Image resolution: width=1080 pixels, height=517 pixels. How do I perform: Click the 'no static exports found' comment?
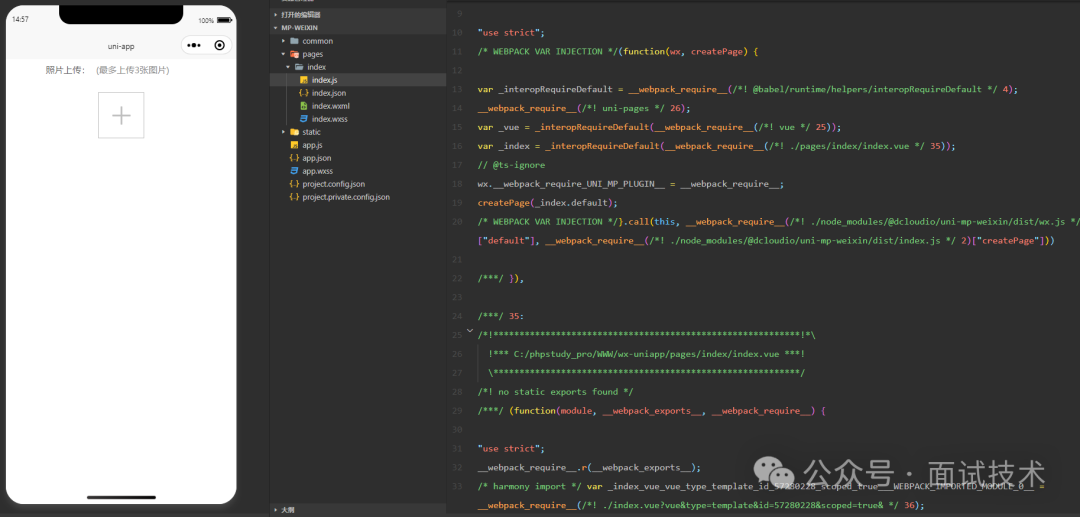[x=555, y=392]
